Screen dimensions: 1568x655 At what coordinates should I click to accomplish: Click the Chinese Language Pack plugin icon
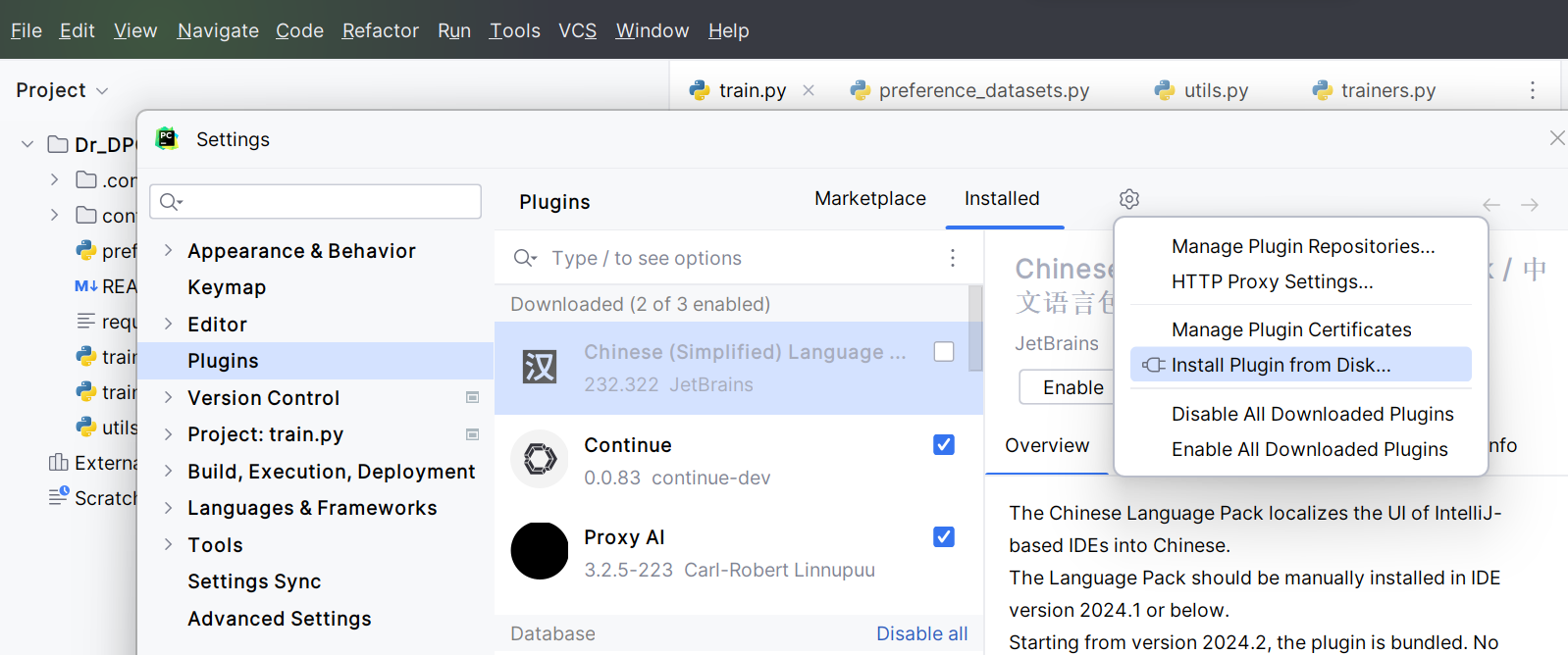540,367
